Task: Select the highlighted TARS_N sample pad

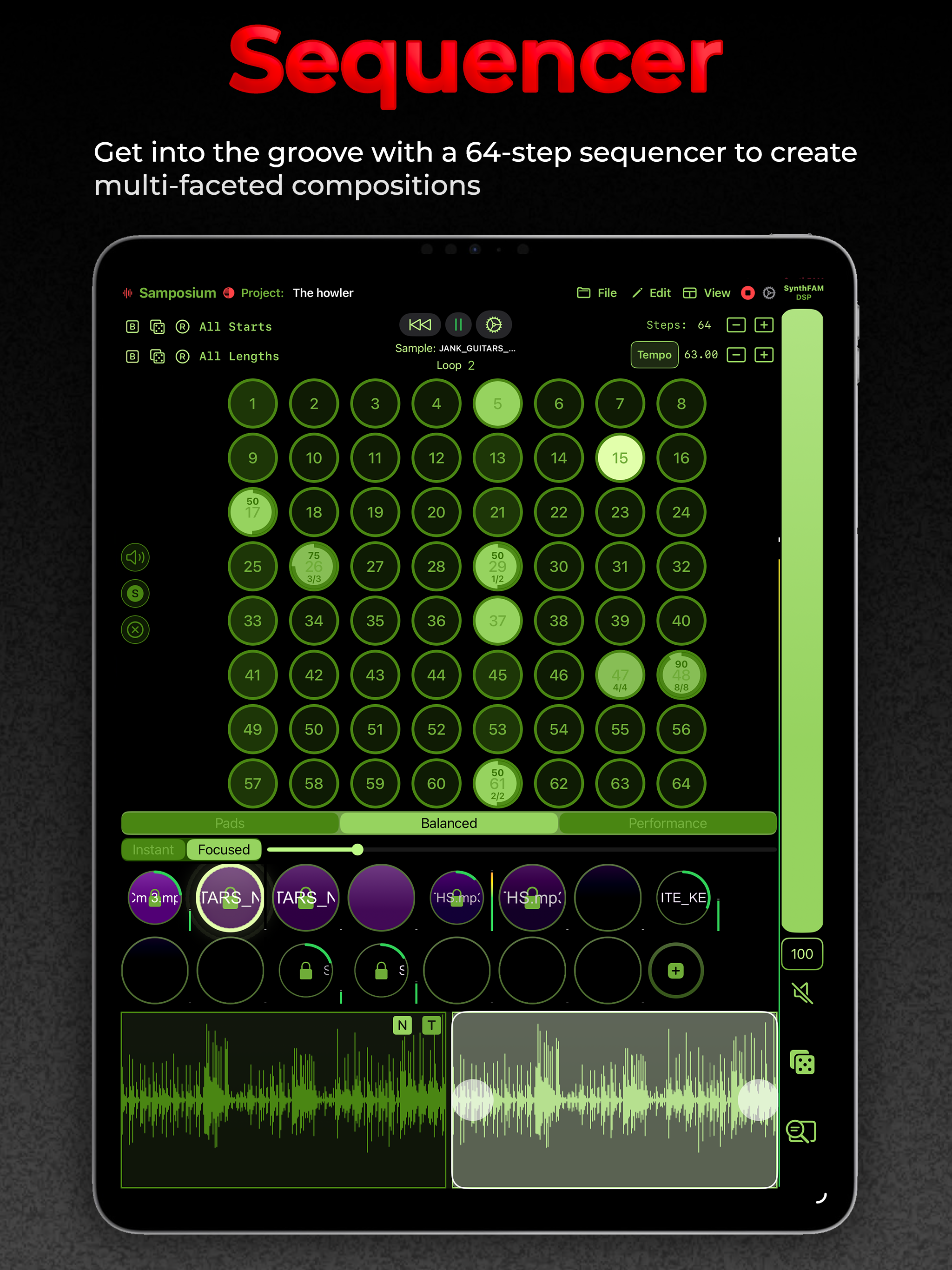Action: pos(230,897)
